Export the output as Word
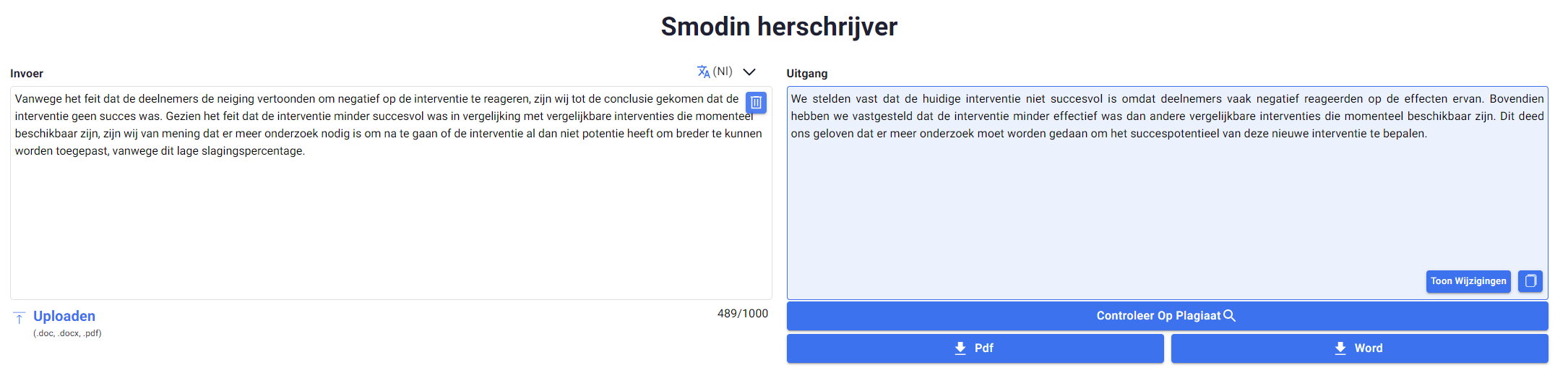This screenshot has height=373, width=1568. click(1360, 348)
